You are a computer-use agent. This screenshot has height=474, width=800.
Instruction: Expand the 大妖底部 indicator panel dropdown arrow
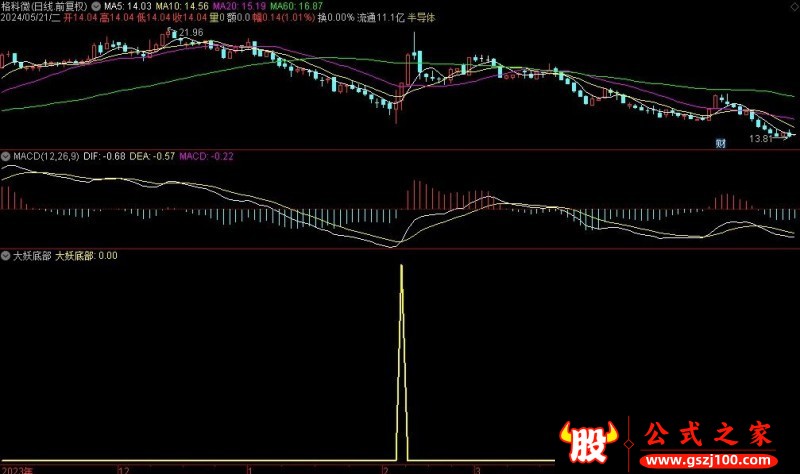pos(6,256)
